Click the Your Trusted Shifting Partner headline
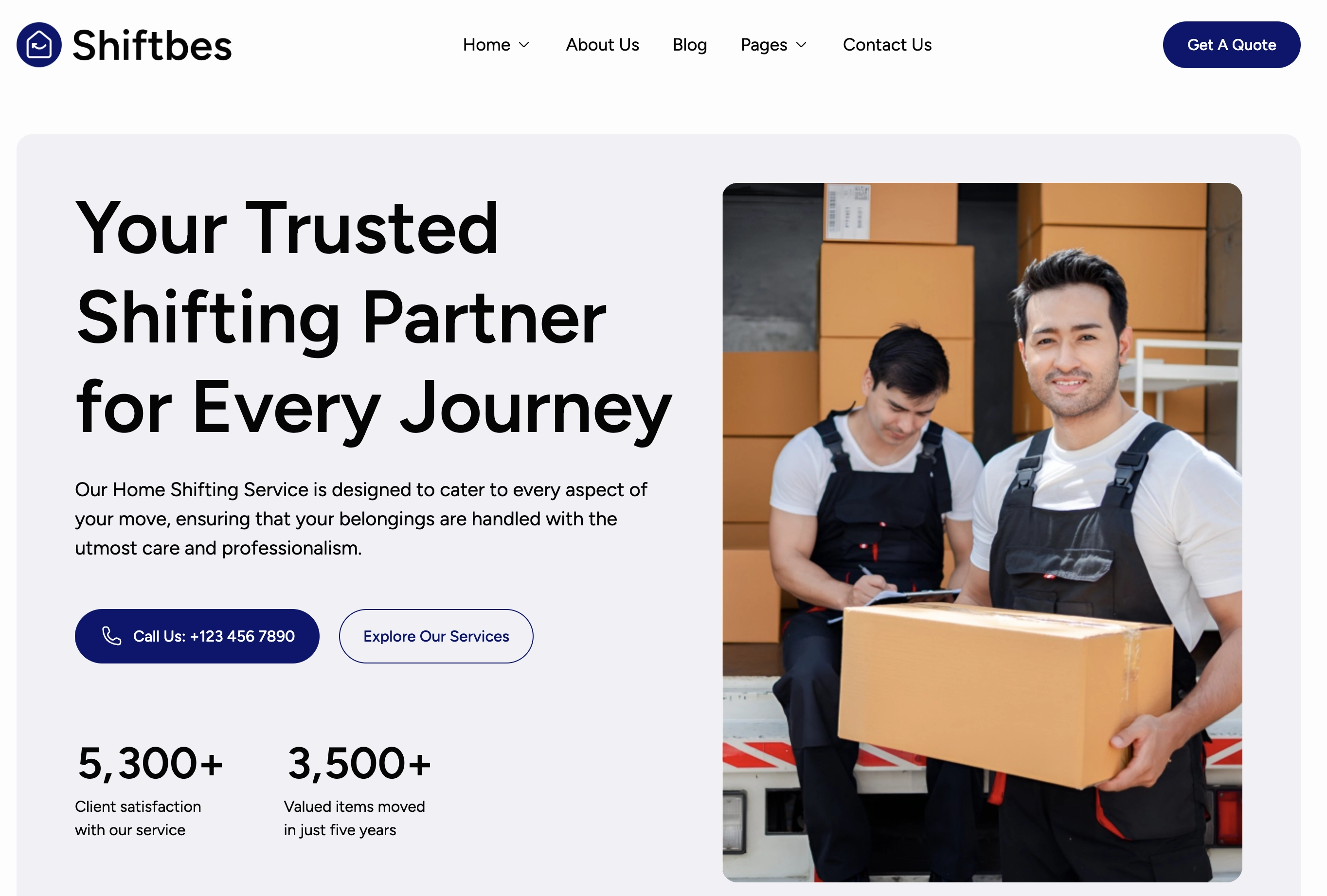Viewport: 1327px width, 896px height. point(374,318)
